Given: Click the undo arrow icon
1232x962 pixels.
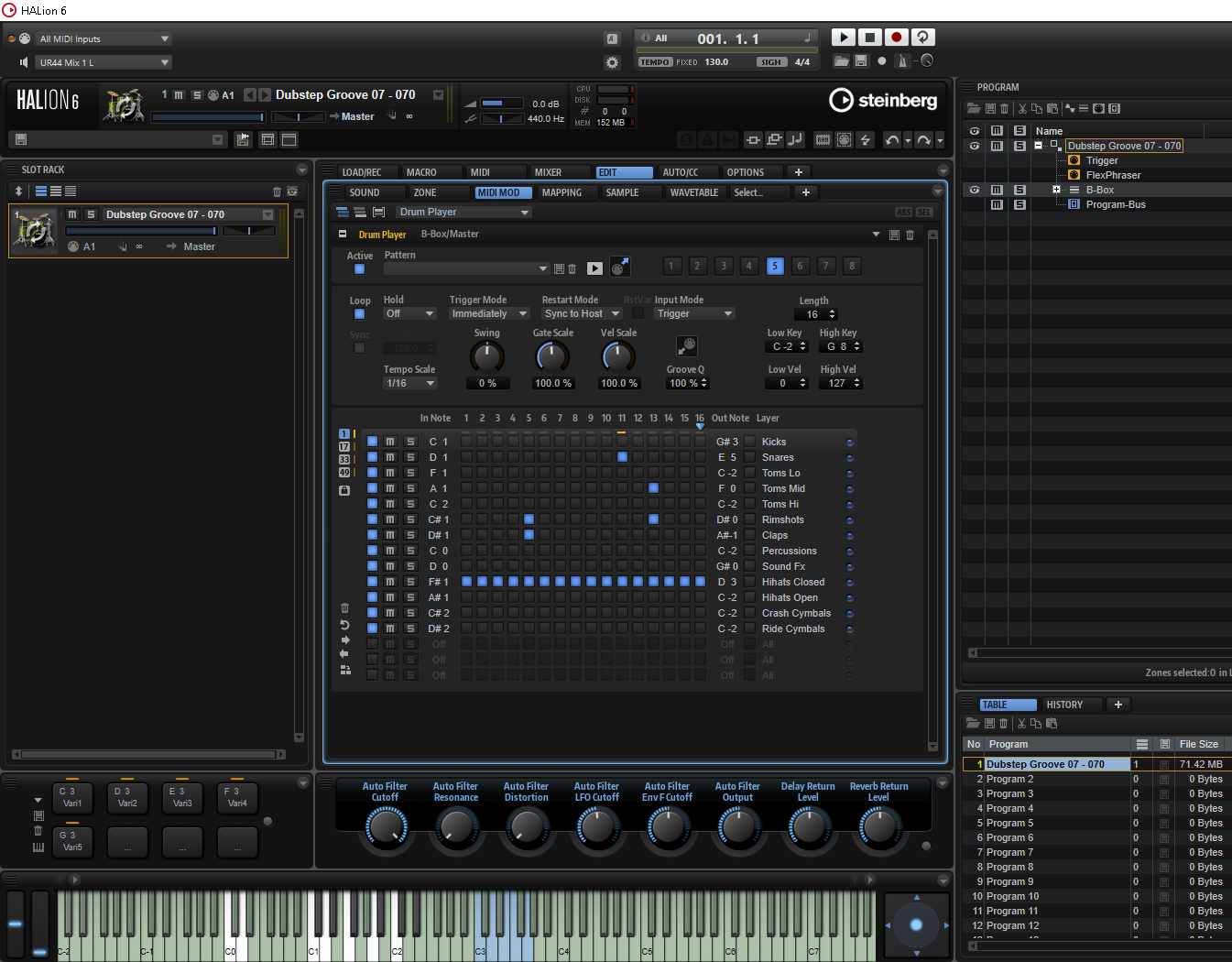Looking at the screenshot, I should [x=892, y=139].
